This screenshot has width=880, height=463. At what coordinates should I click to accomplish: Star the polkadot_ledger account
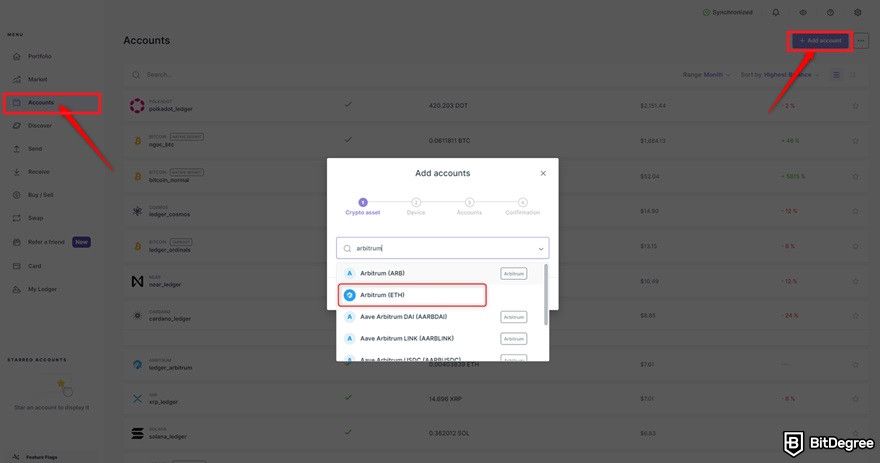pyautogui.click(x=855, y=106)
